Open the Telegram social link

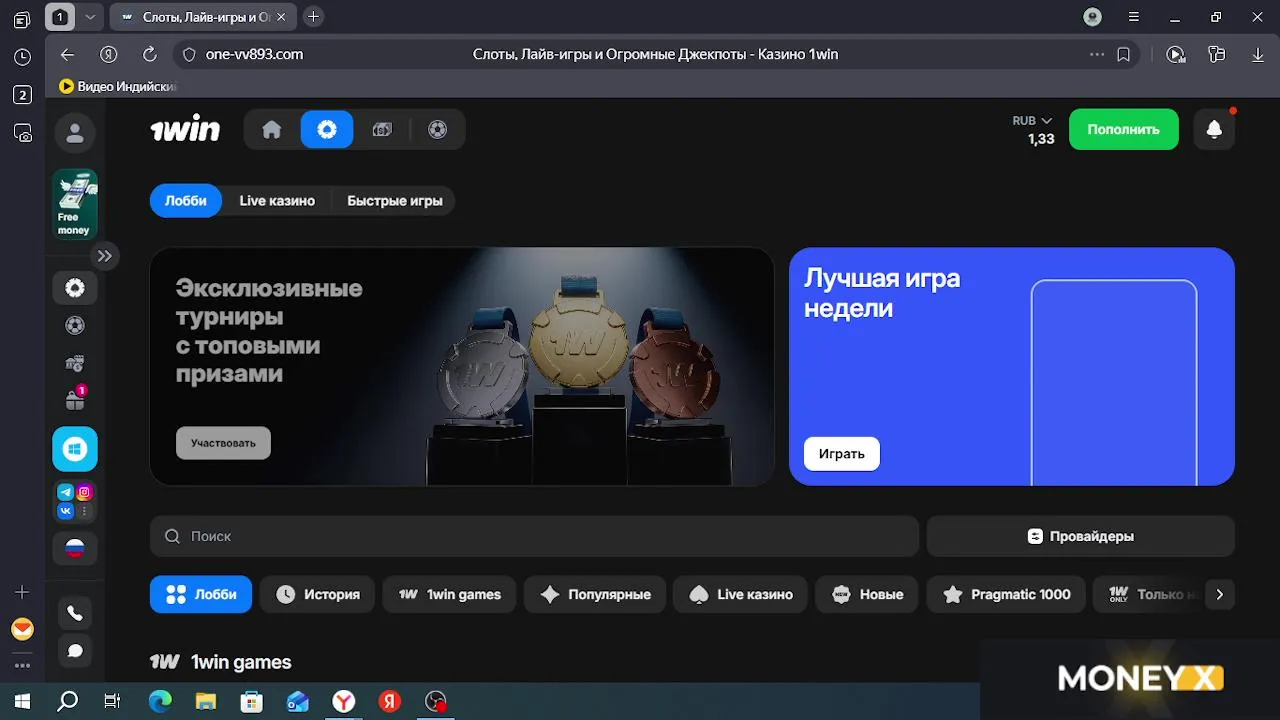[66, 492]
